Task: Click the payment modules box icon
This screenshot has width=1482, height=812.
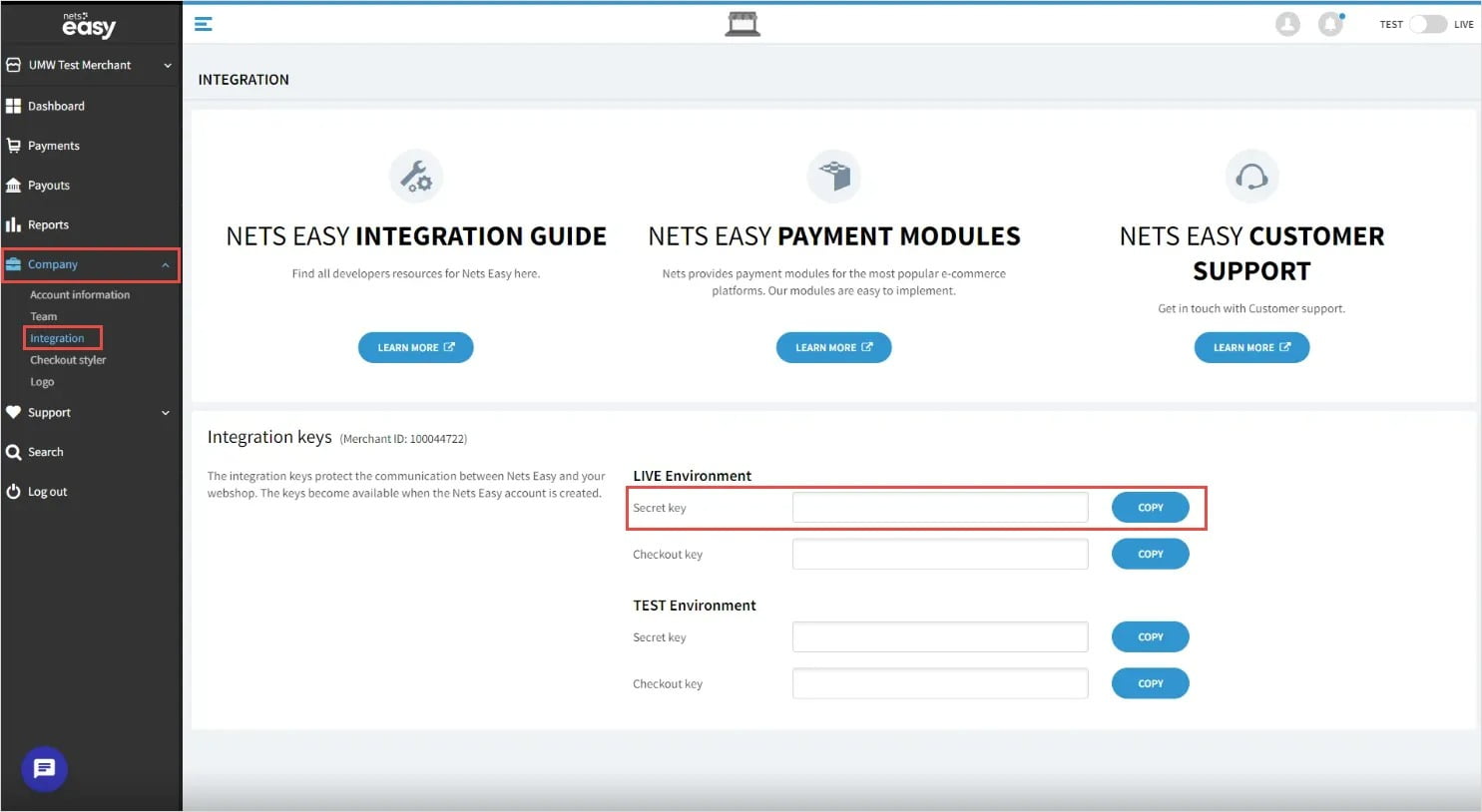Action: pyautogui.click(x=834, y=177)
